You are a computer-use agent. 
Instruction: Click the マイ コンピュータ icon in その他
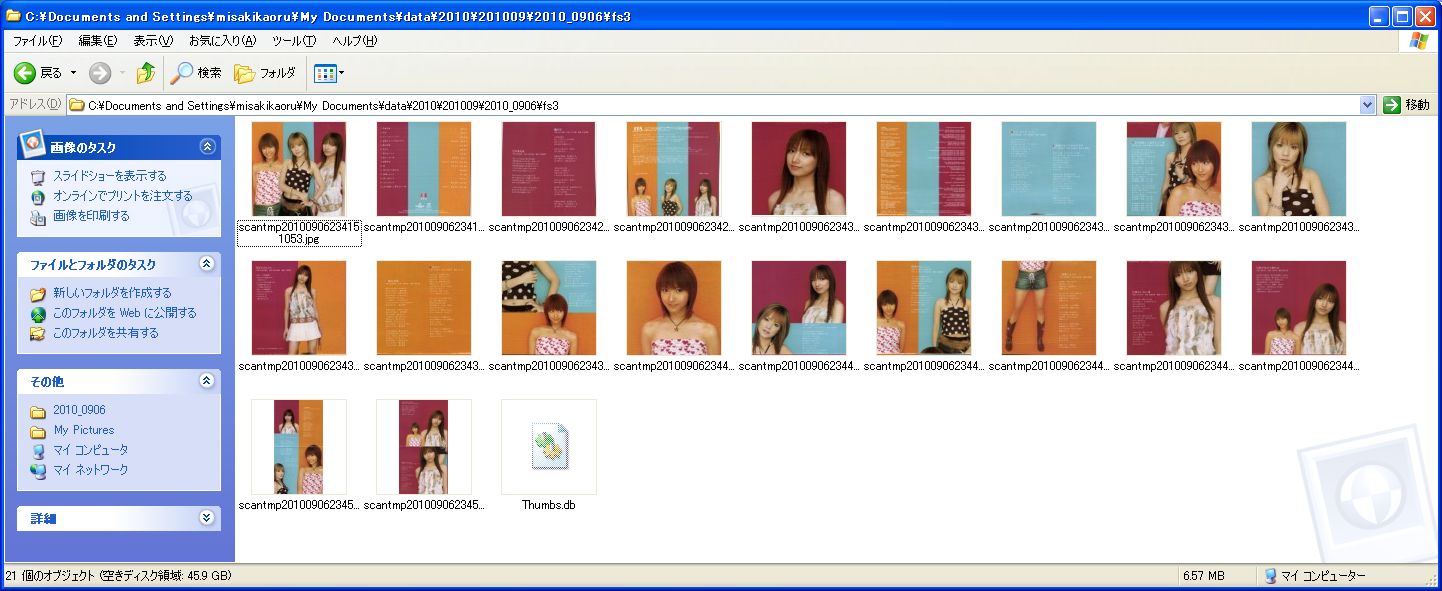tap(38, 451)
